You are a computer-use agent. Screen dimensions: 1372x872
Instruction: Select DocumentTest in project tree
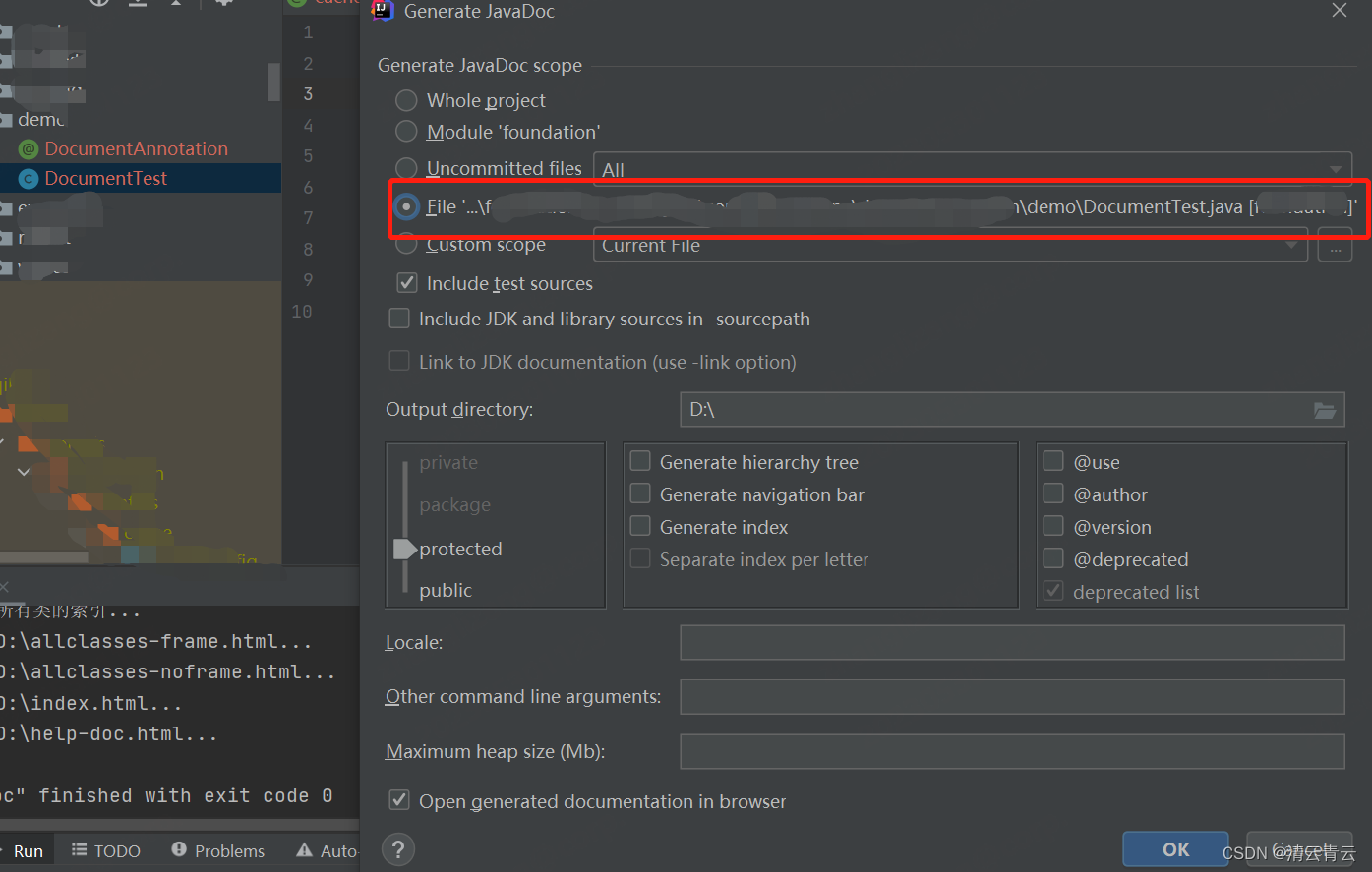tap(105, 178)
